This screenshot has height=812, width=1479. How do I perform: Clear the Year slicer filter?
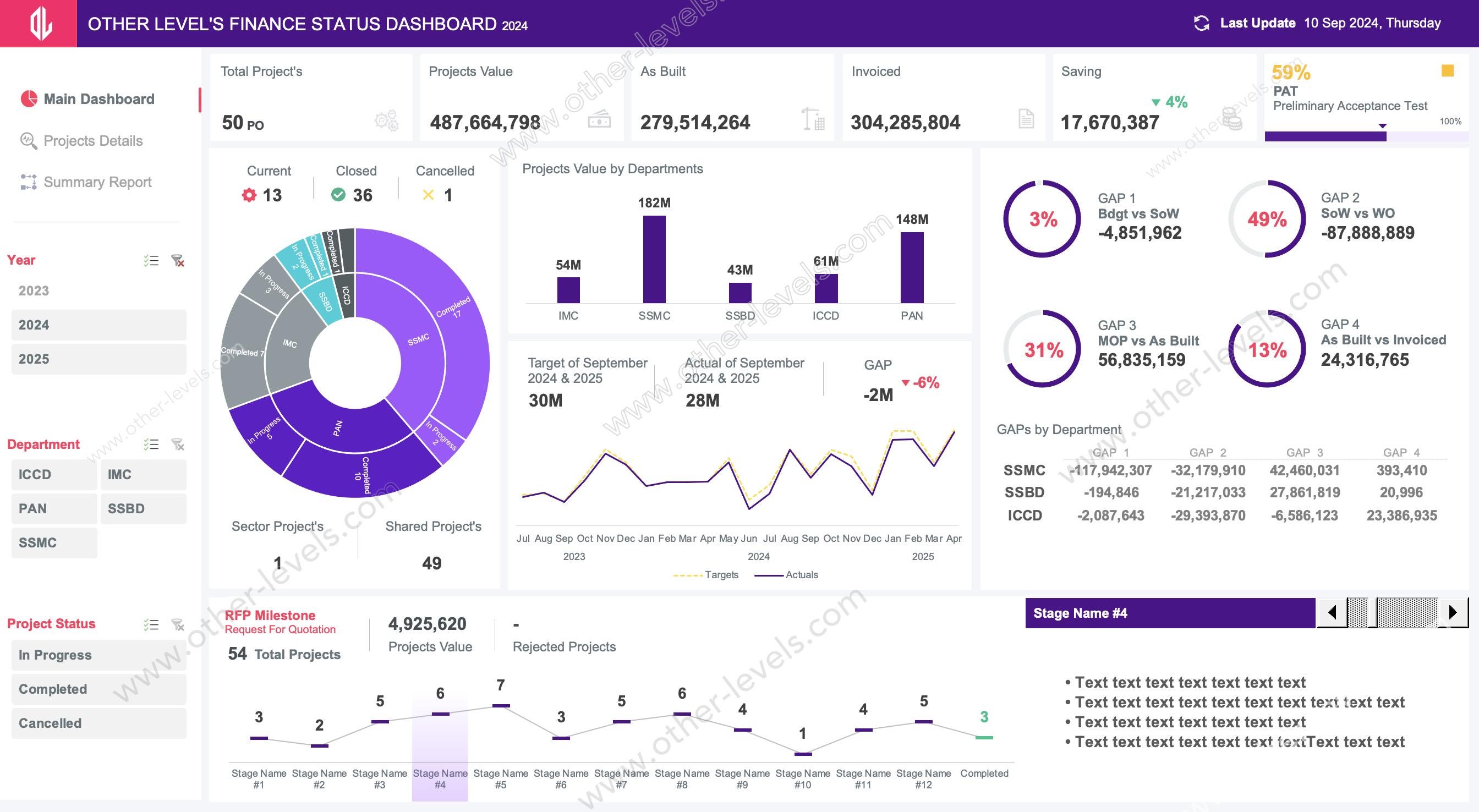(x=178, y=261)
